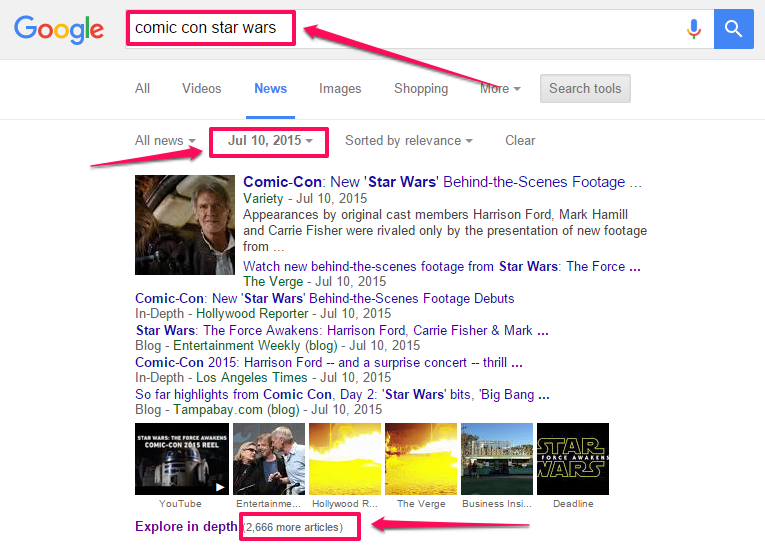765x550 pixels.
Task: Open the Shopping tab
Action: pos(421,88)
